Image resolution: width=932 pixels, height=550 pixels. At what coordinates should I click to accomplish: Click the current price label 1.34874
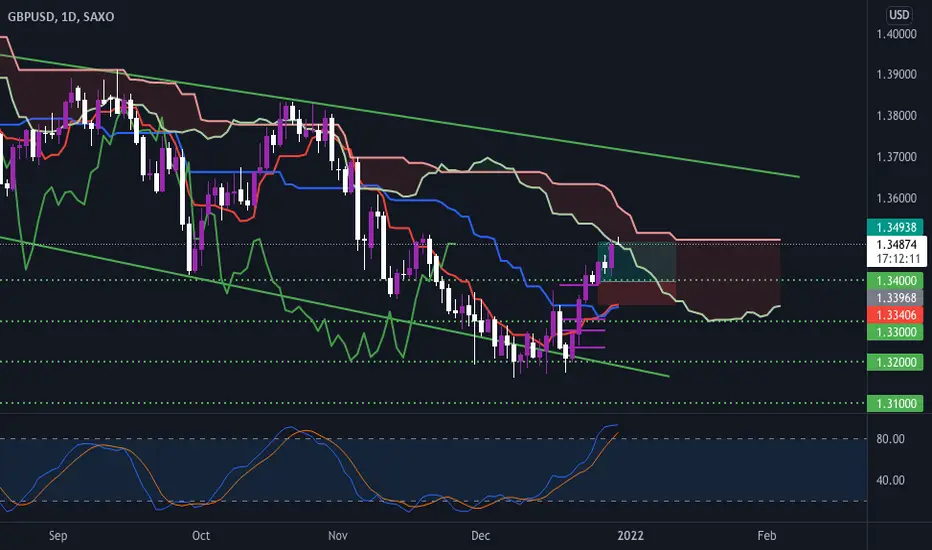click(x=896, y=244)
